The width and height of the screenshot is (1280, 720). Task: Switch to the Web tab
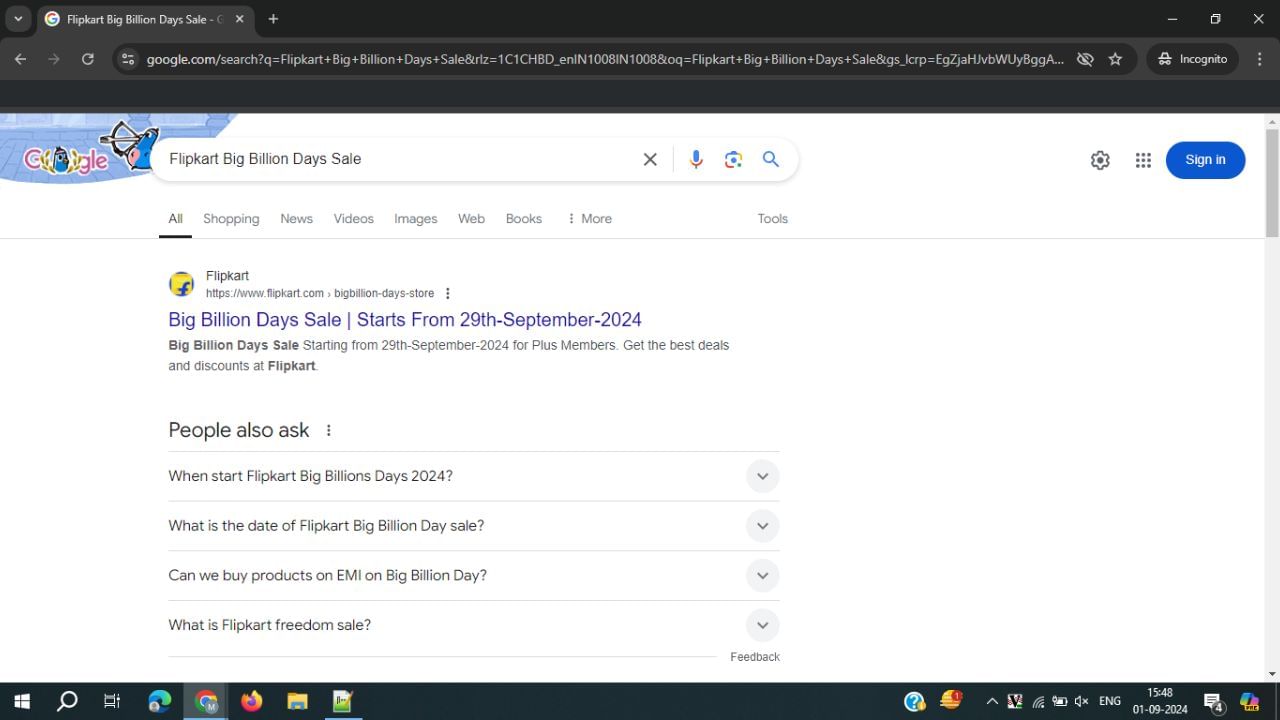tap(471, 218)
